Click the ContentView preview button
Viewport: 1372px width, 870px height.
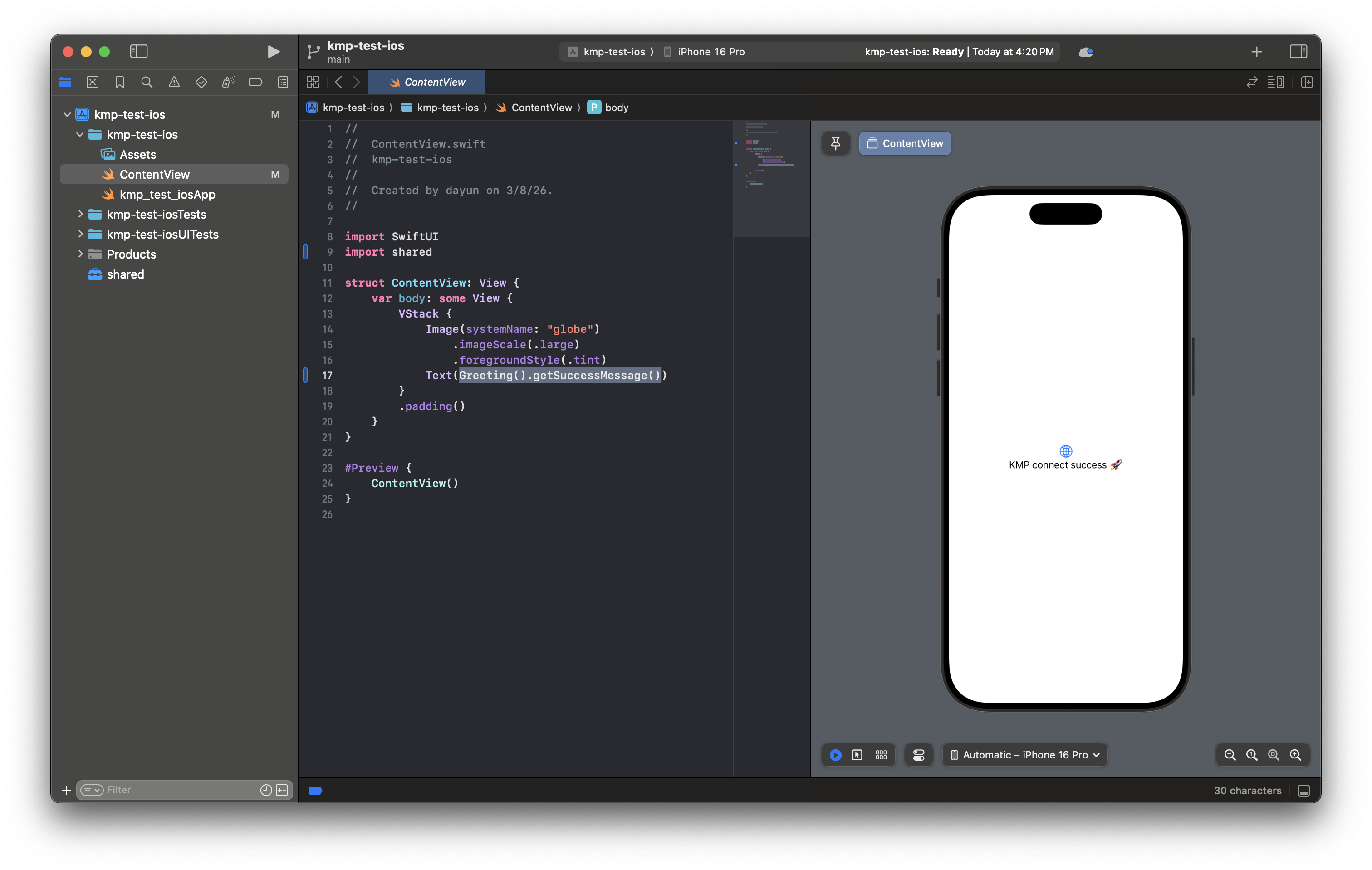coord(904,143)
